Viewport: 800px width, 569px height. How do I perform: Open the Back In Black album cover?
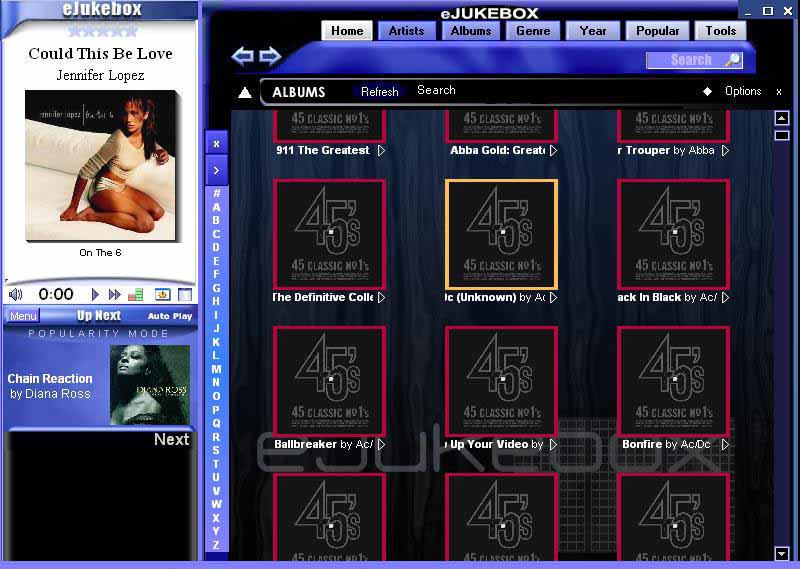[673, 234]
